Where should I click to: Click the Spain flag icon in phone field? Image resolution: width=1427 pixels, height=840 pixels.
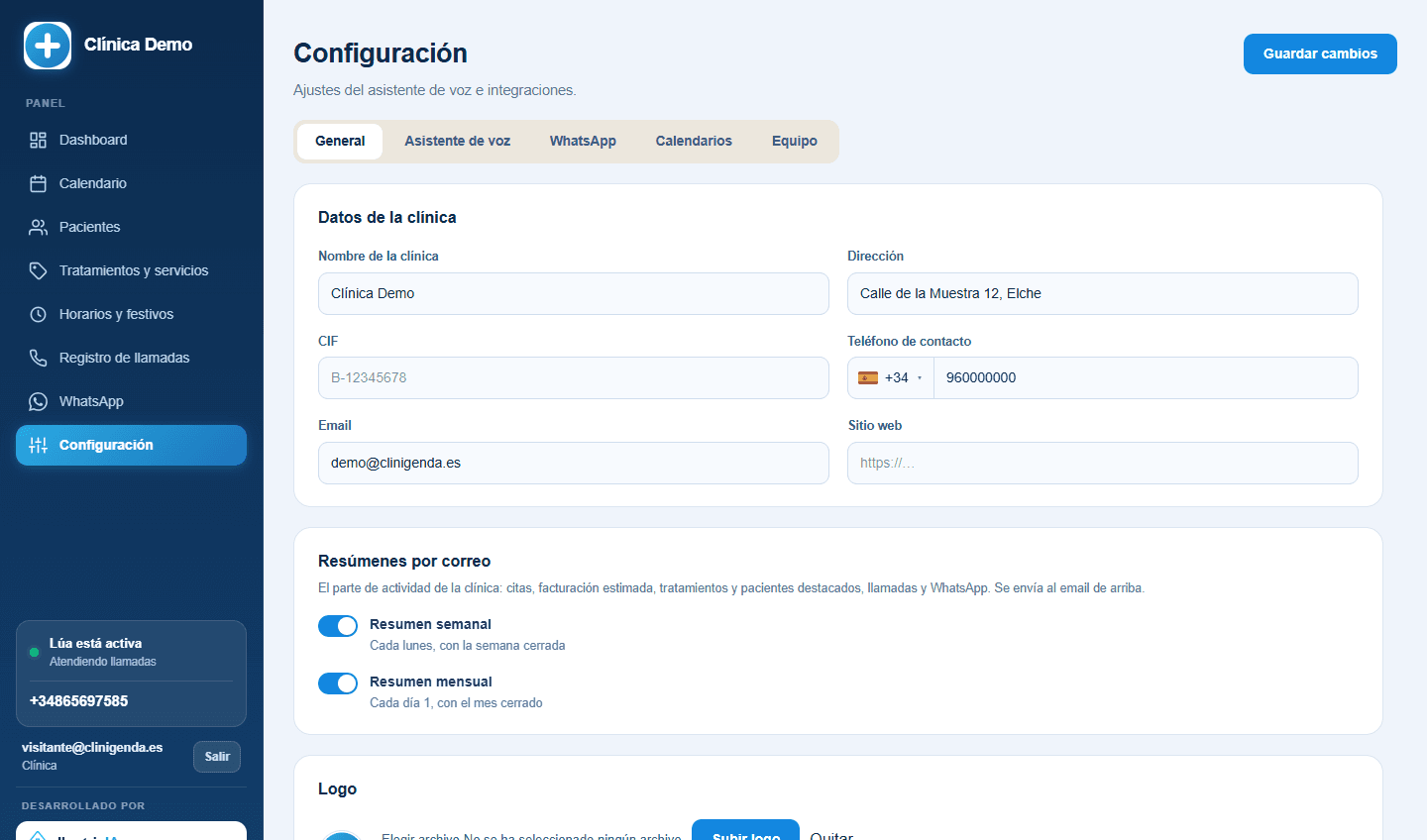click(x=868, y=377)
